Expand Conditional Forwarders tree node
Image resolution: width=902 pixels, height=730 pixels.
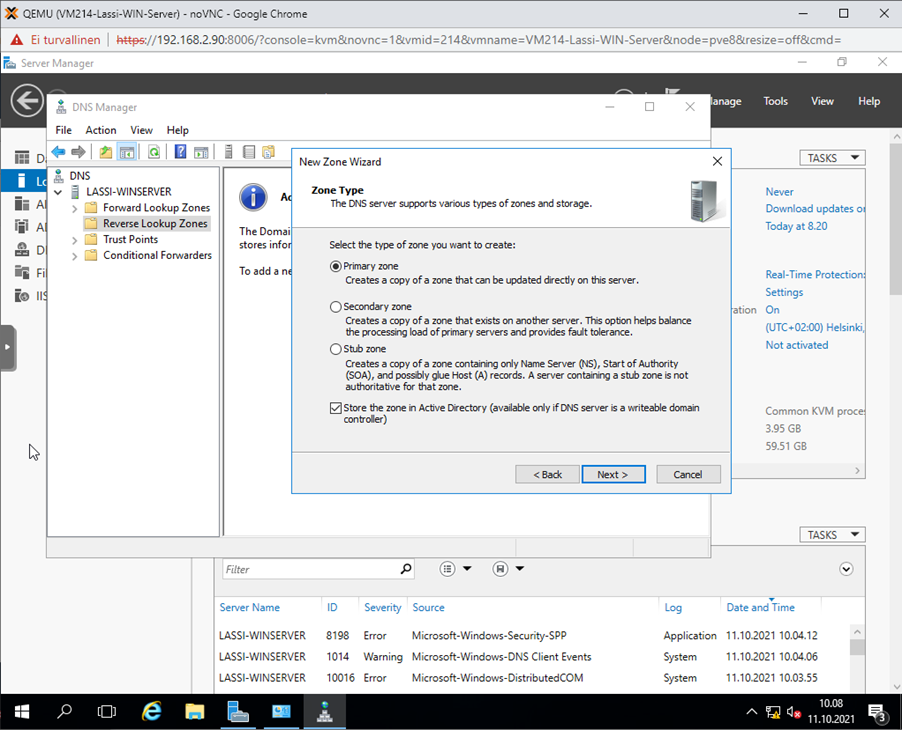click(x=74, y=256)
